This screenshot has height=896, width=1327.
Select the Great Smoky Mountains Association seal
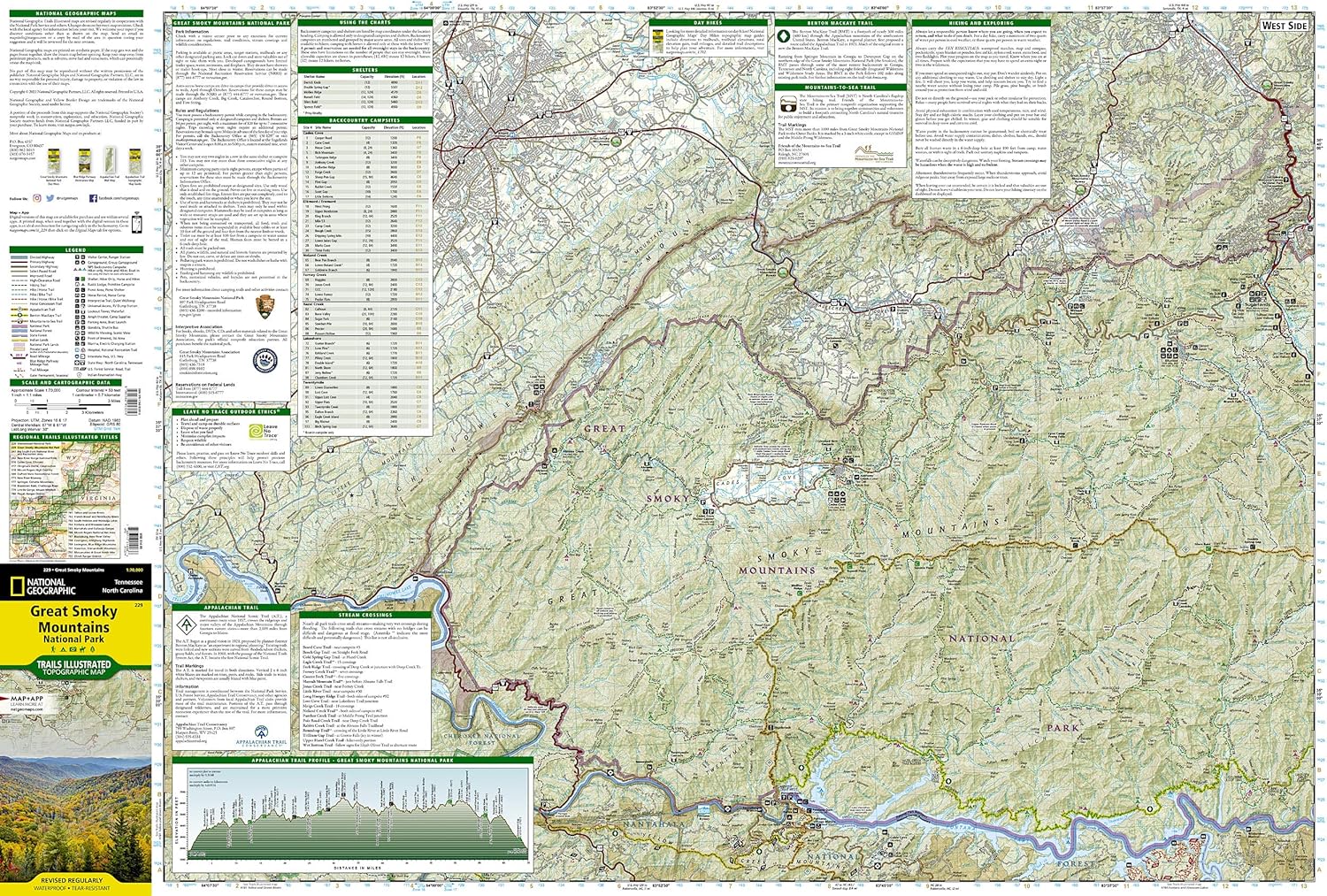coord(266,361)
